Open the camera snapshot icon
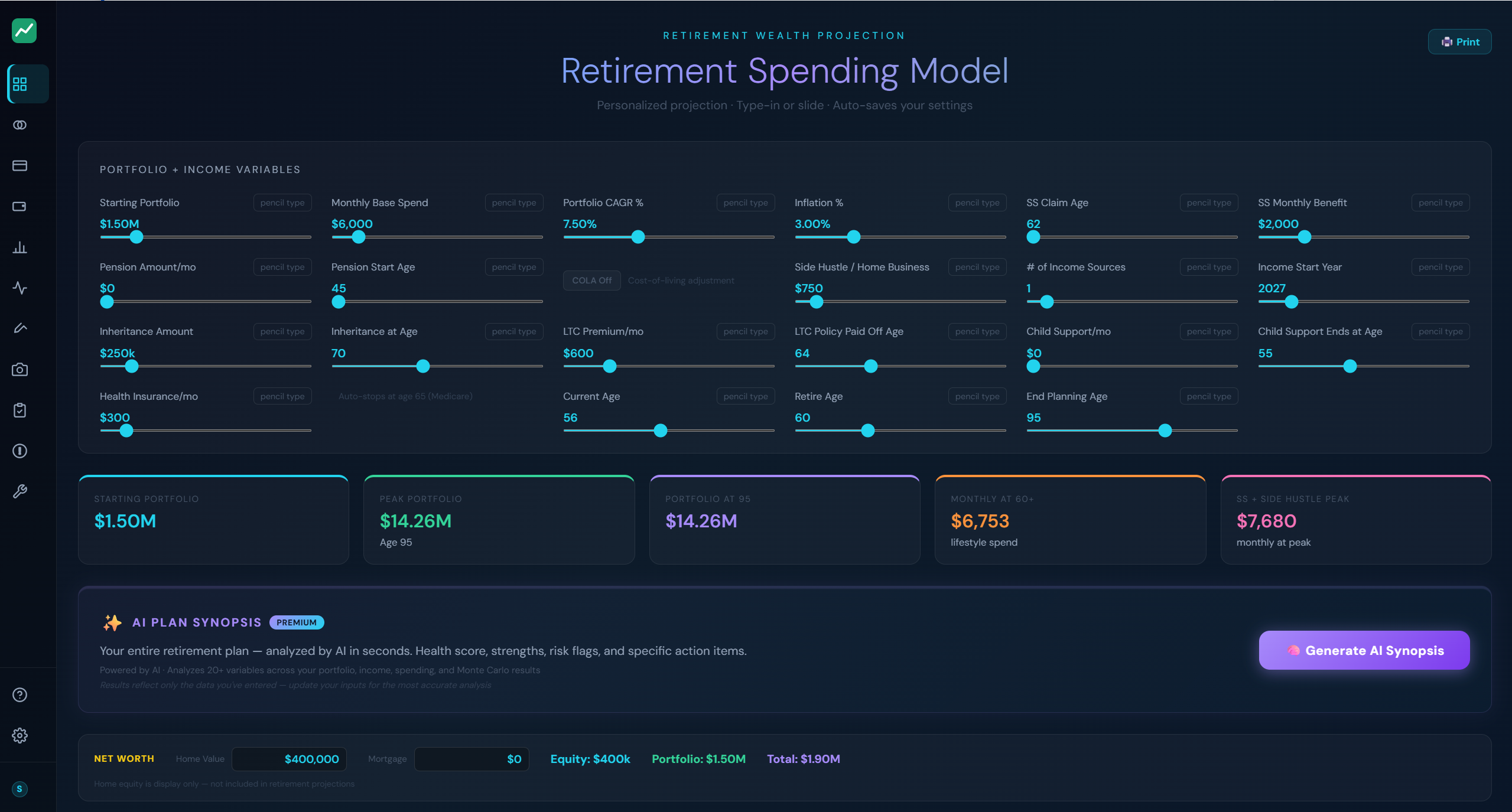Viewport: 1512px width, 812px height. click(19, 369)
